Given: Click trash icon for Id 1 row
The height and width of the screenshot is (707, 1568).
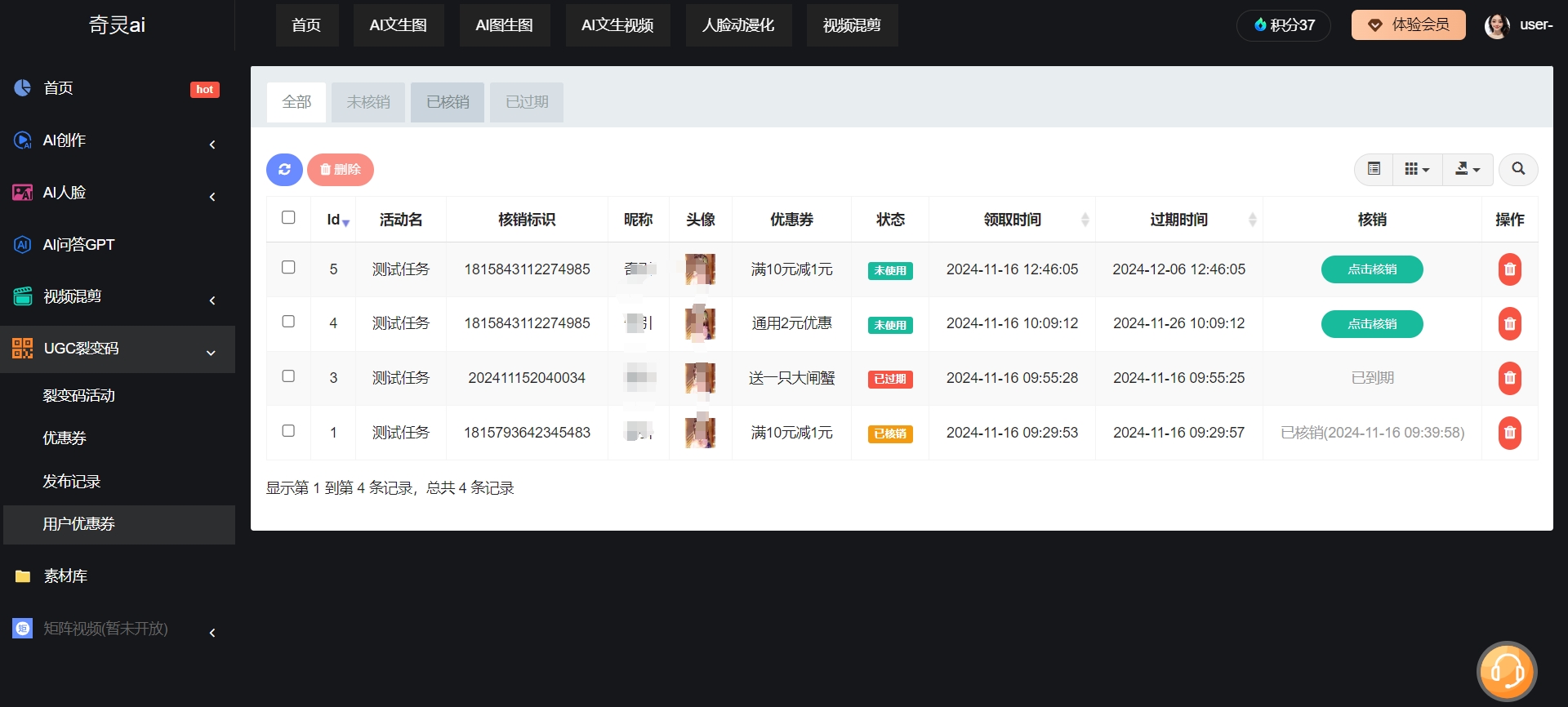Looking at the screenshot, I should [1509, 433].
